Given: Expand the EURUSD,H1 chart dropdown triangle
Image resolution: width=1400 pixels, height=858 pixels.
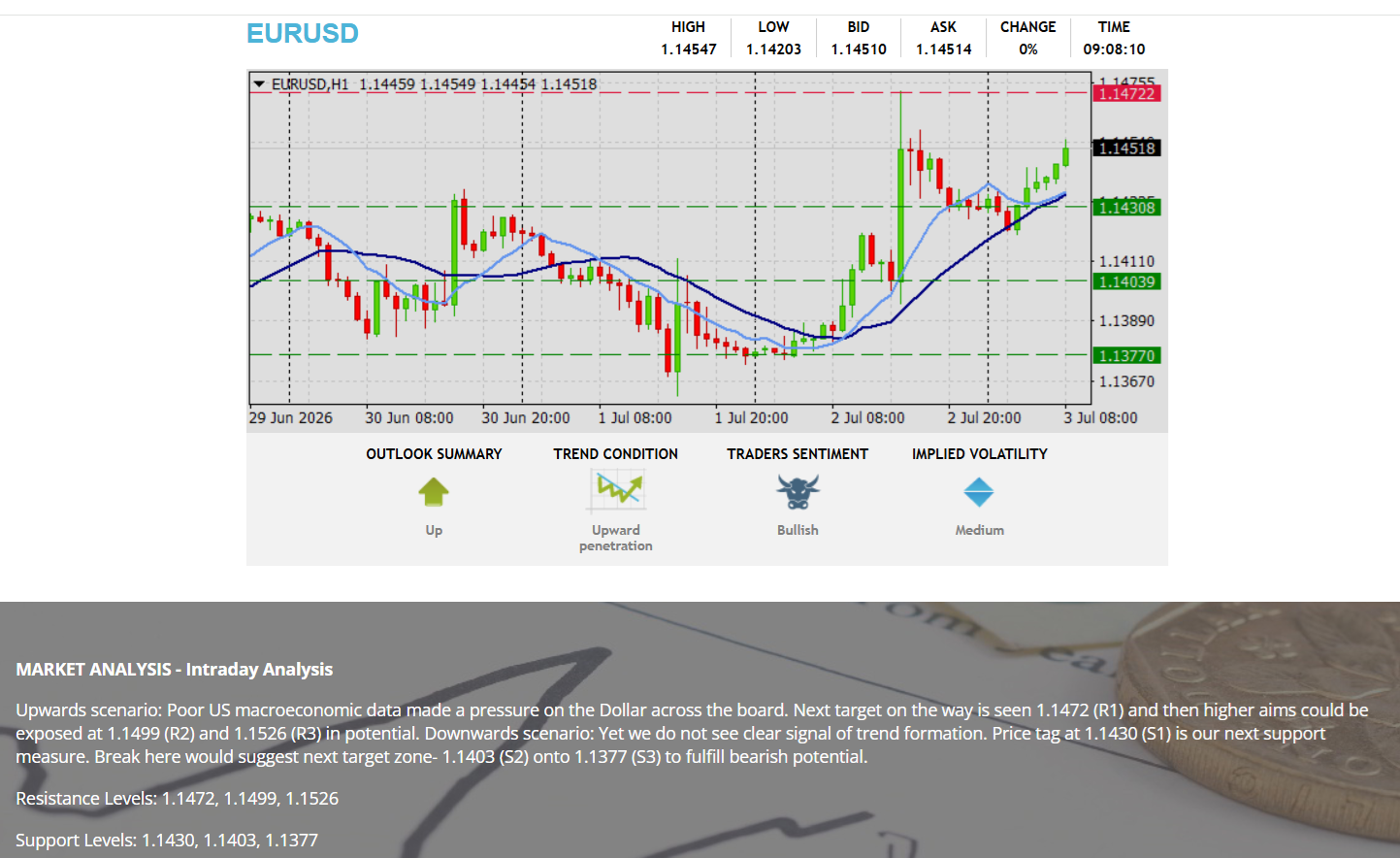Looking at the screenshot, I should 259,84.
